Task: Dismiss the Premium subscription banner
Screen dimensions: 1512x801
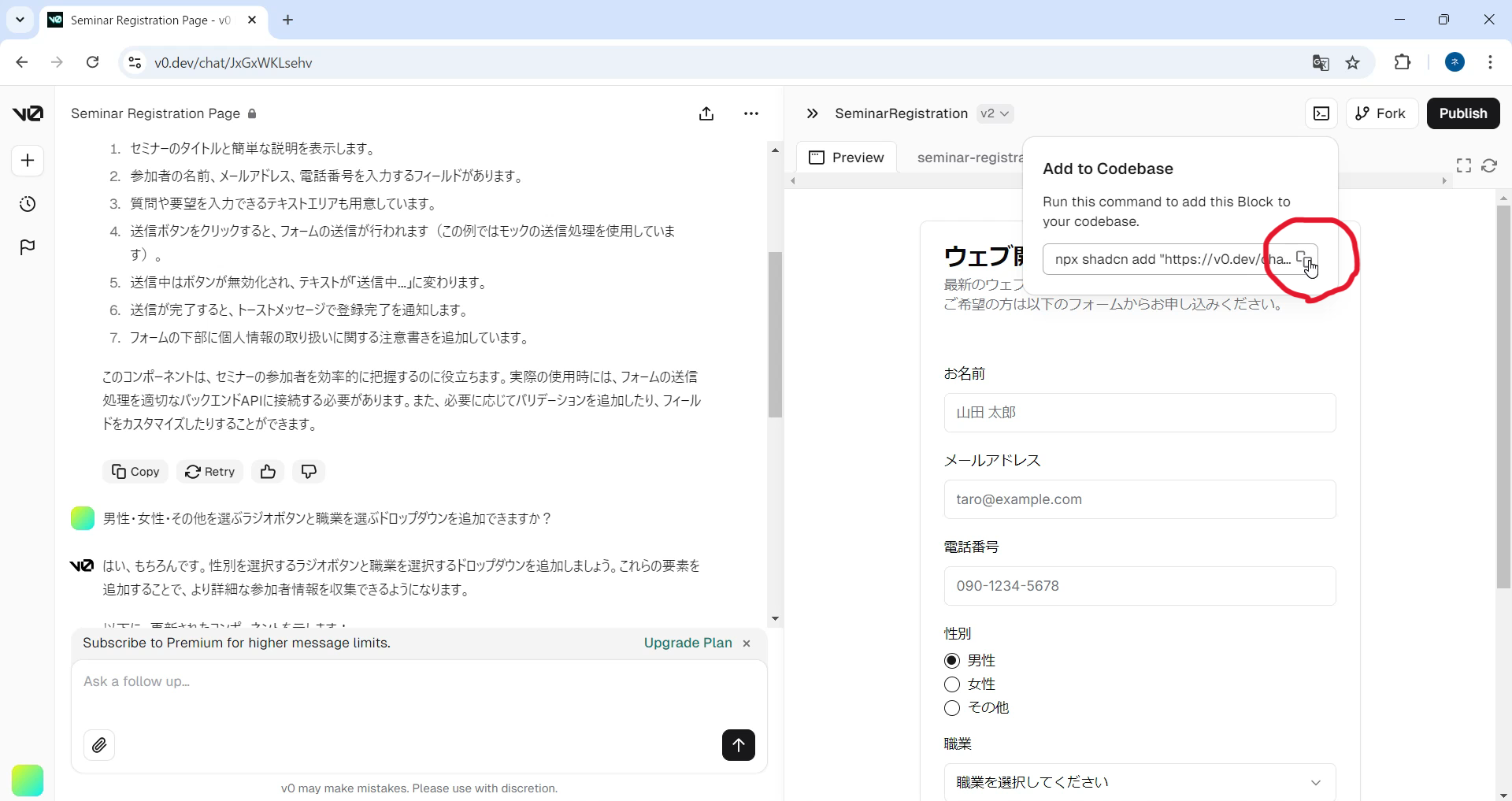Action: 747,643
